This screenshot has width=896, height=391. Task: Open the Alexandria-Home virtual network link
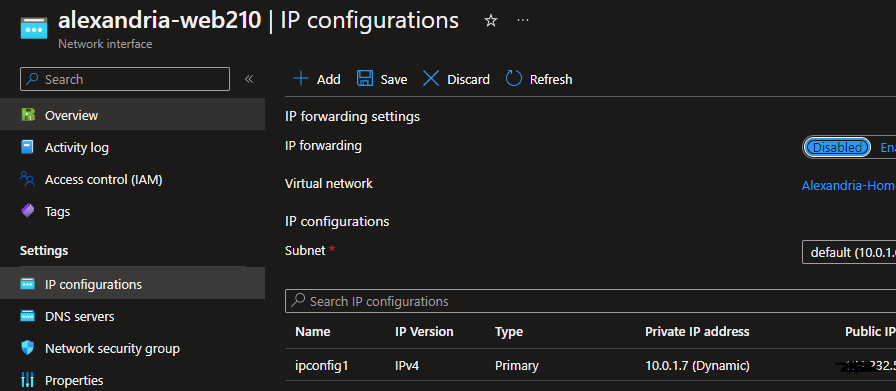tap(849, 185)
